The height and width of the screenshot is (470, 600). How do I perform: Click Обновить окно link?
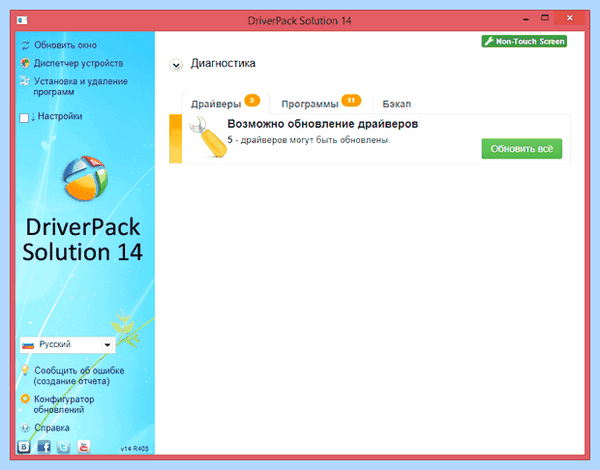coord(65,45)
